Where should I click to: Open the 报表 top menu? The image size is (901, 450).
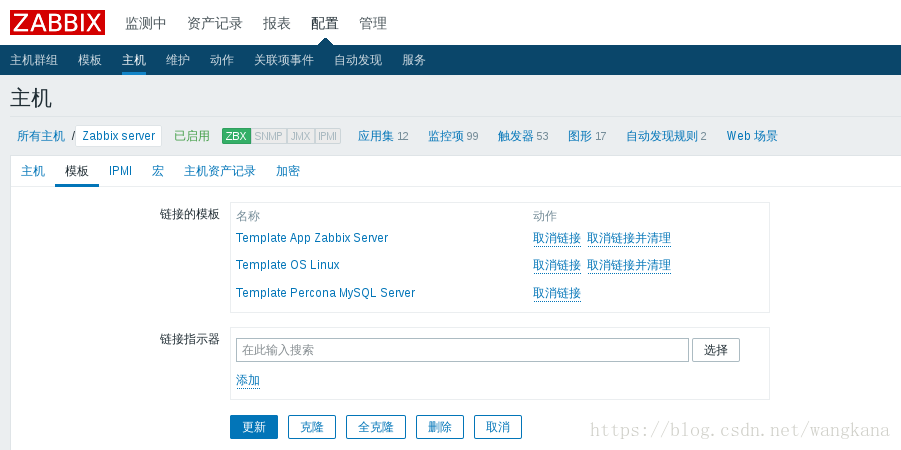pos(277,24)
